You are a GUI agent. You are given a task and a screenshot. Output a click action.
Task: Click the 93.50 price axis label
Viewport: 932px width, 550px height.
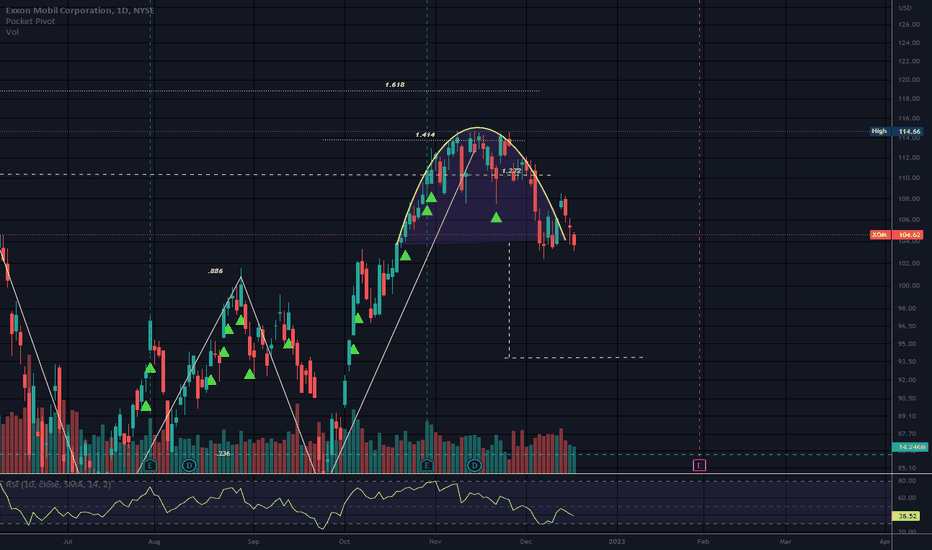click(908, 362)
